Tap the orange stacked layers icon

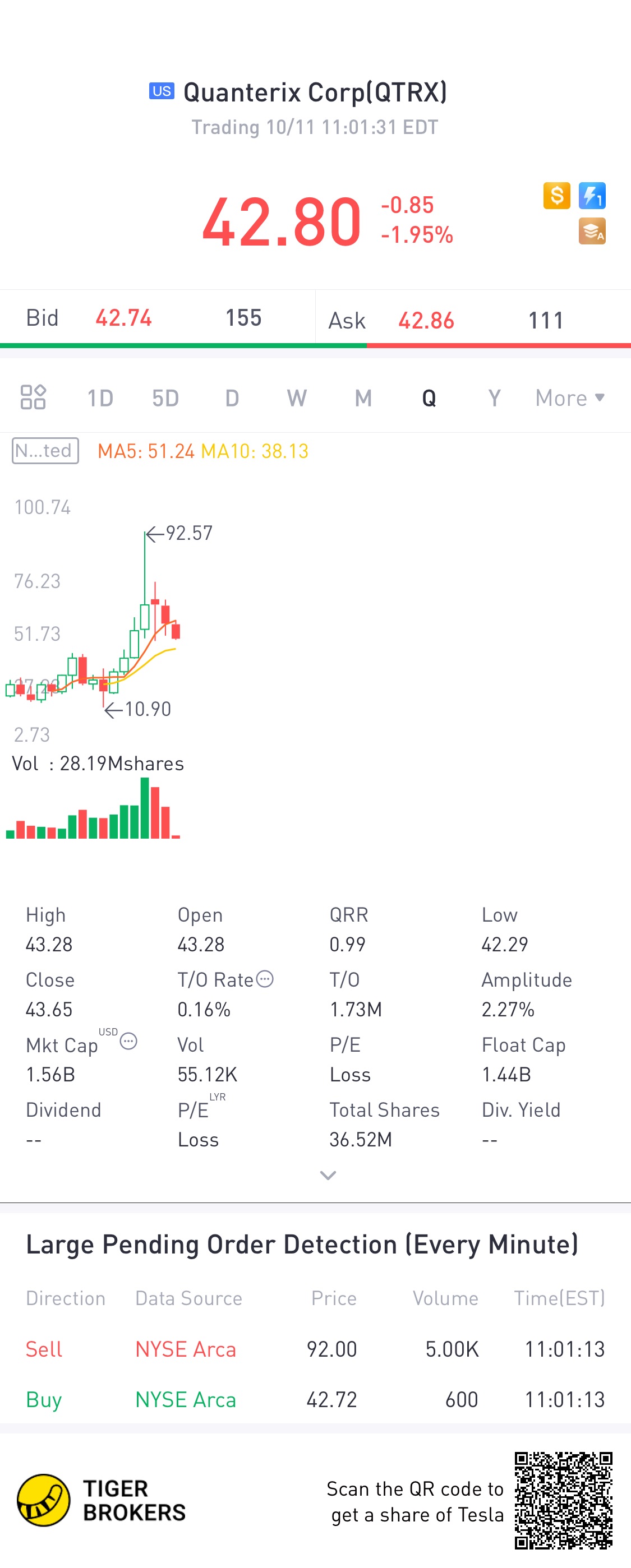click(x=591, y=232)
